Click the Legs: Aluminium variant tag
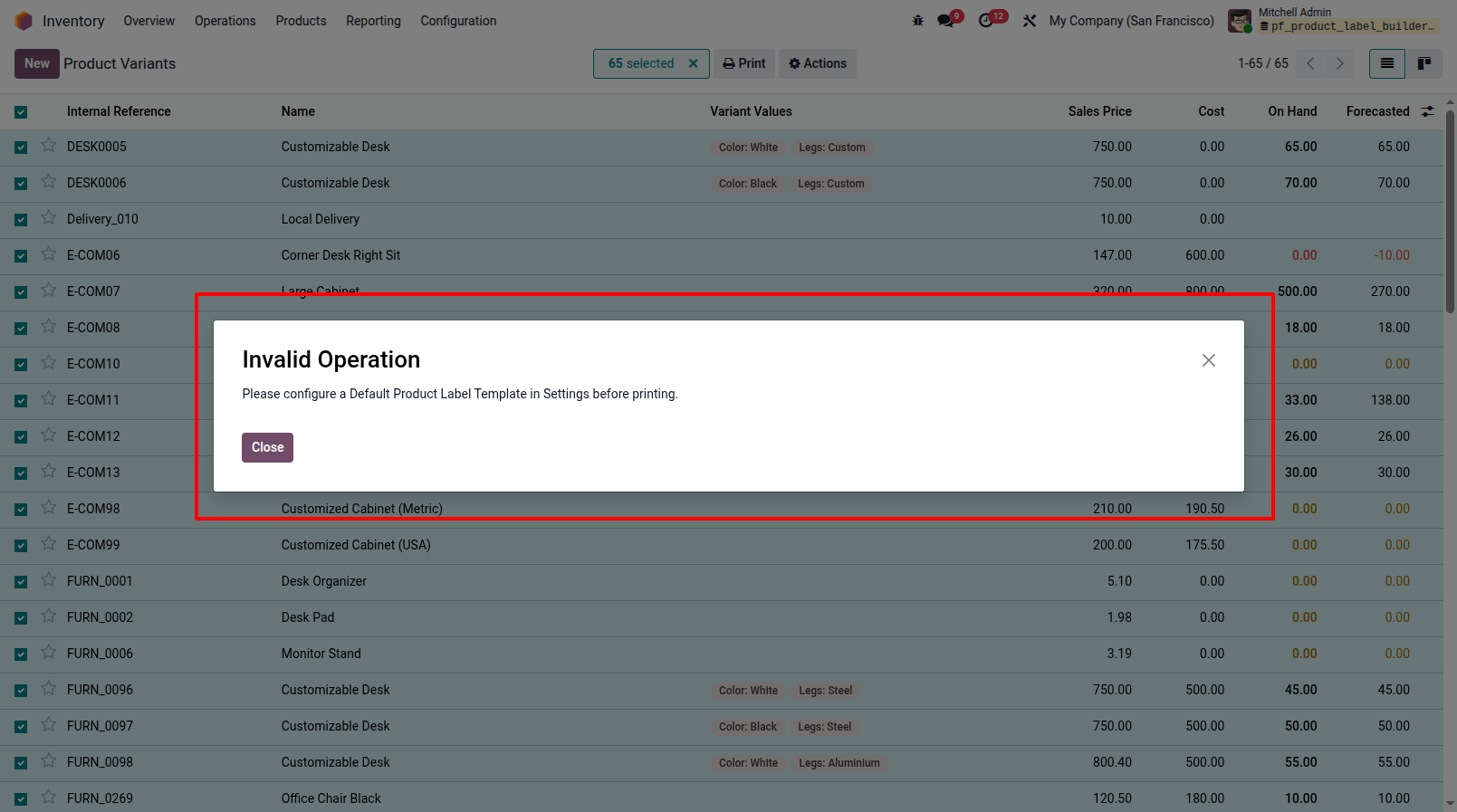This screenshot has height=812, width=1457. pos(839,762)
